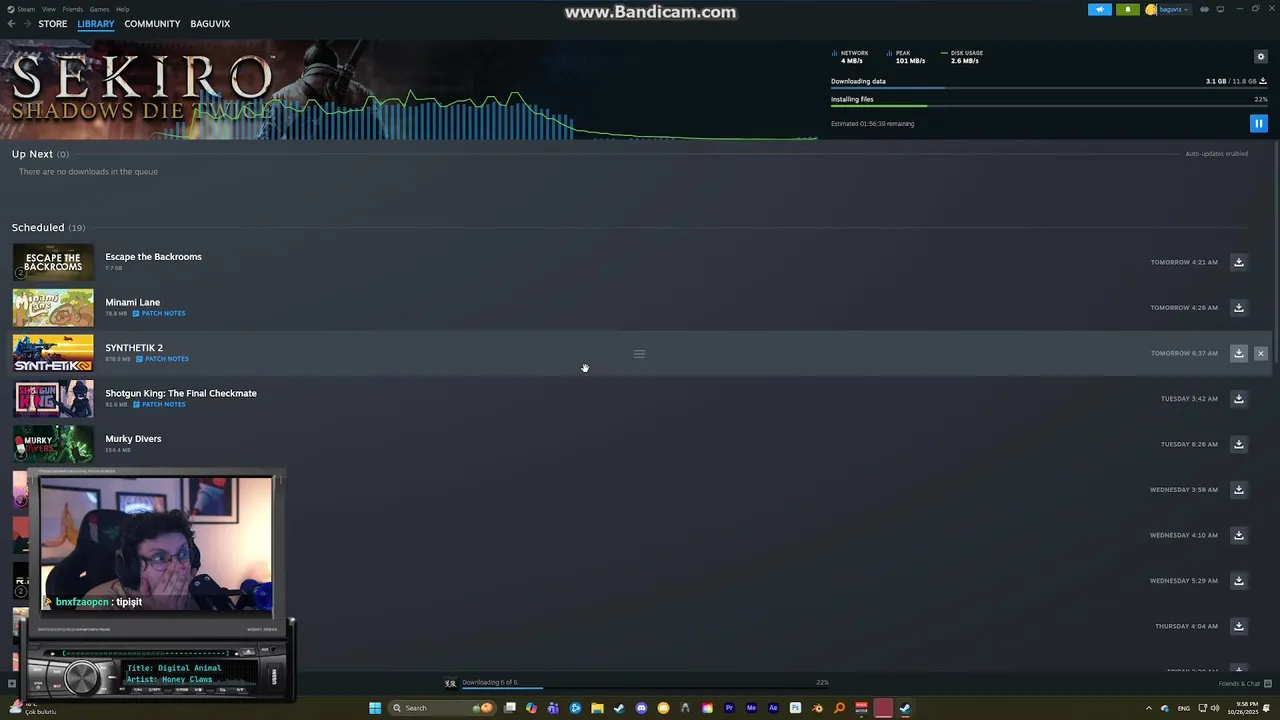Screen dimensions: 1280x720
Task: Open SYNTHETIK 2 patch notes link
Action: point(162,359)
